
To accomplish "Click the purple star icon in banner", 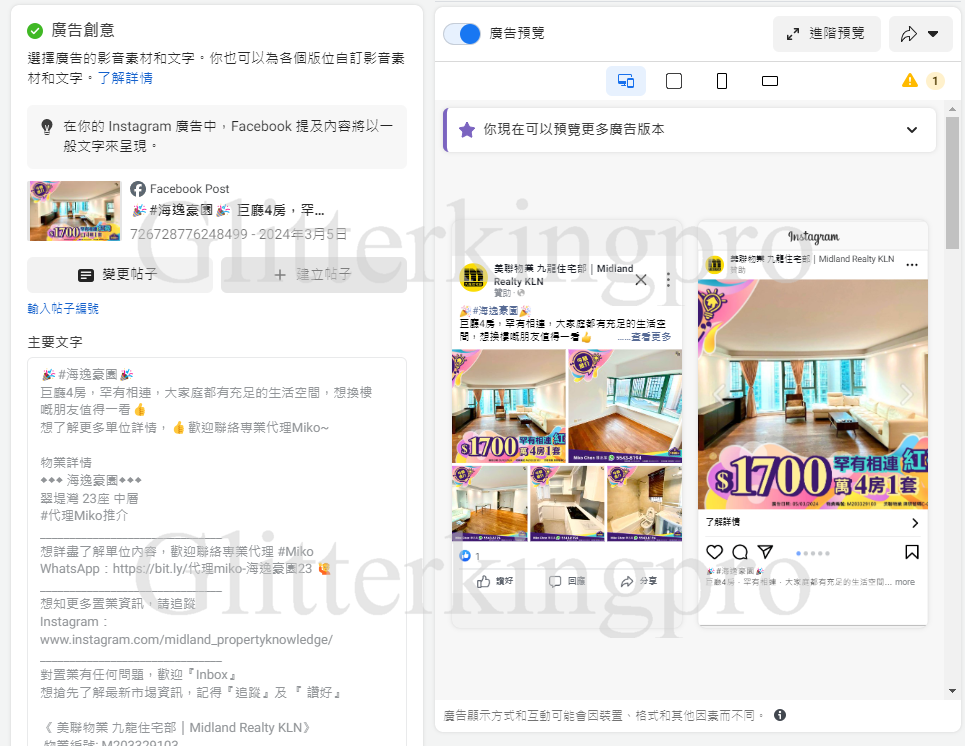I will [x=467, y=130].
